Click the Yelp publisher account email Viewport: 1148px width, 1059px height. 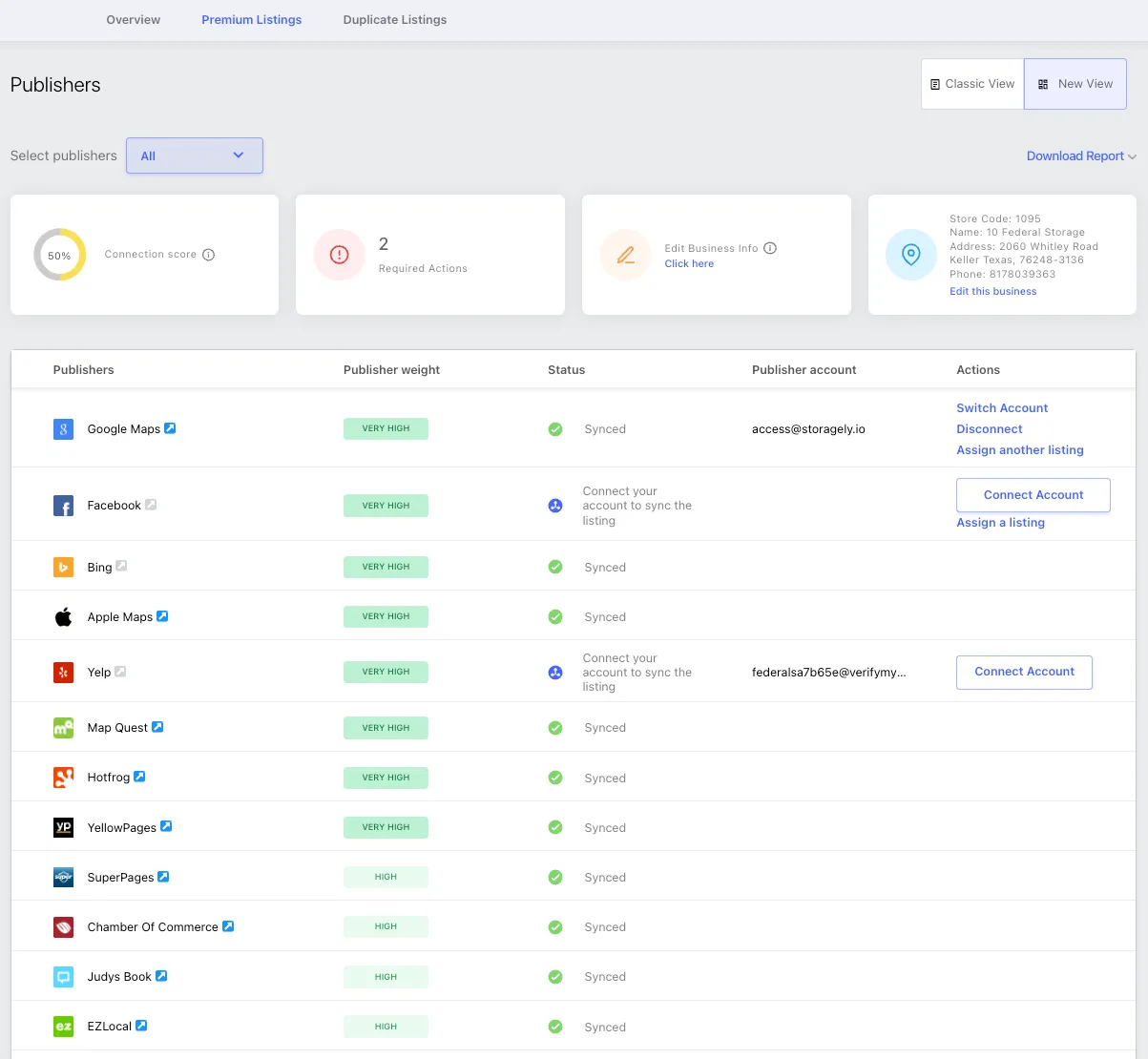(x=829, y=672)
